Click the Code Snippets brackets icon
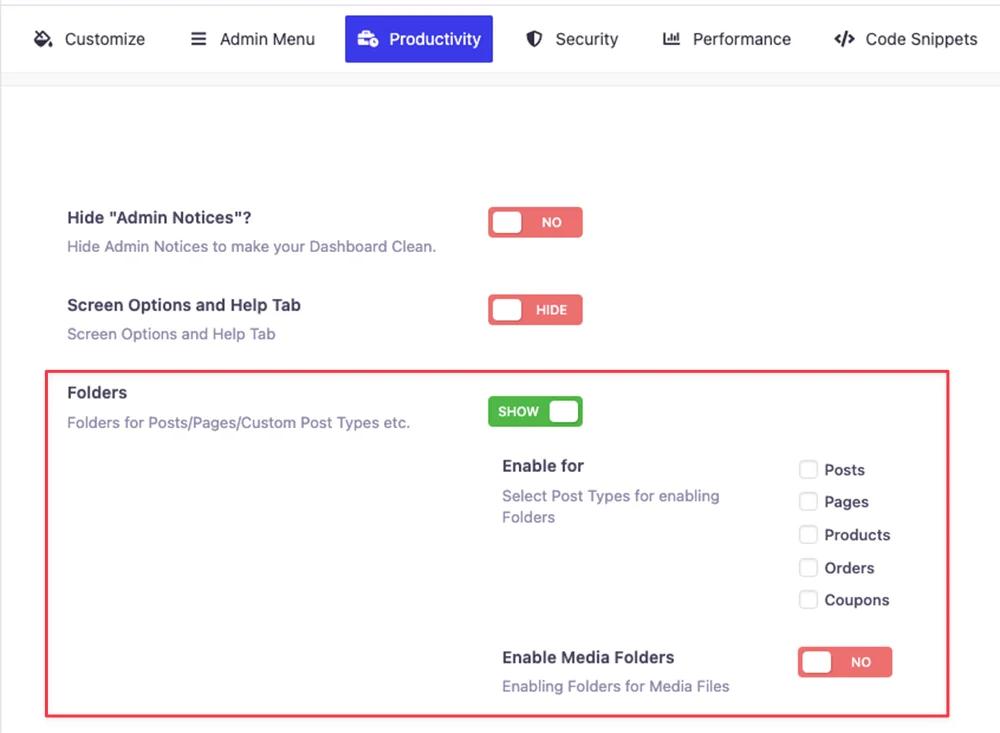The height and width of the screenshot is (733, 1000). (844, 39)
